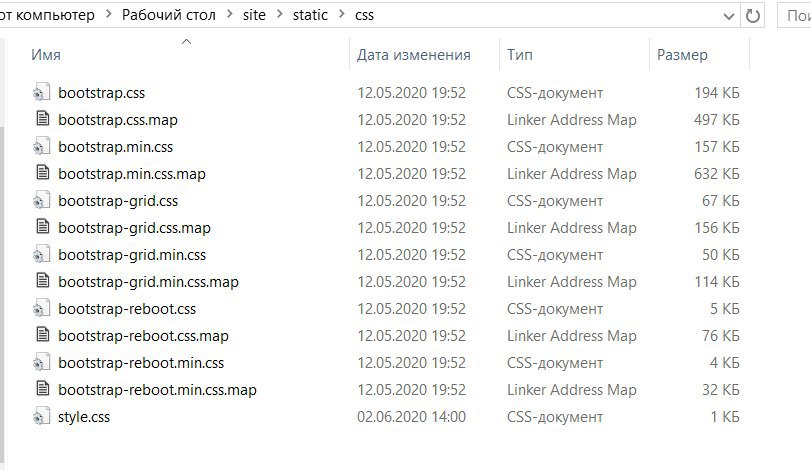The width and height of the screenshot is (811, 470).
Task: Select the bootstrap-reboot.min.css file name
Action: coord(141,363)
